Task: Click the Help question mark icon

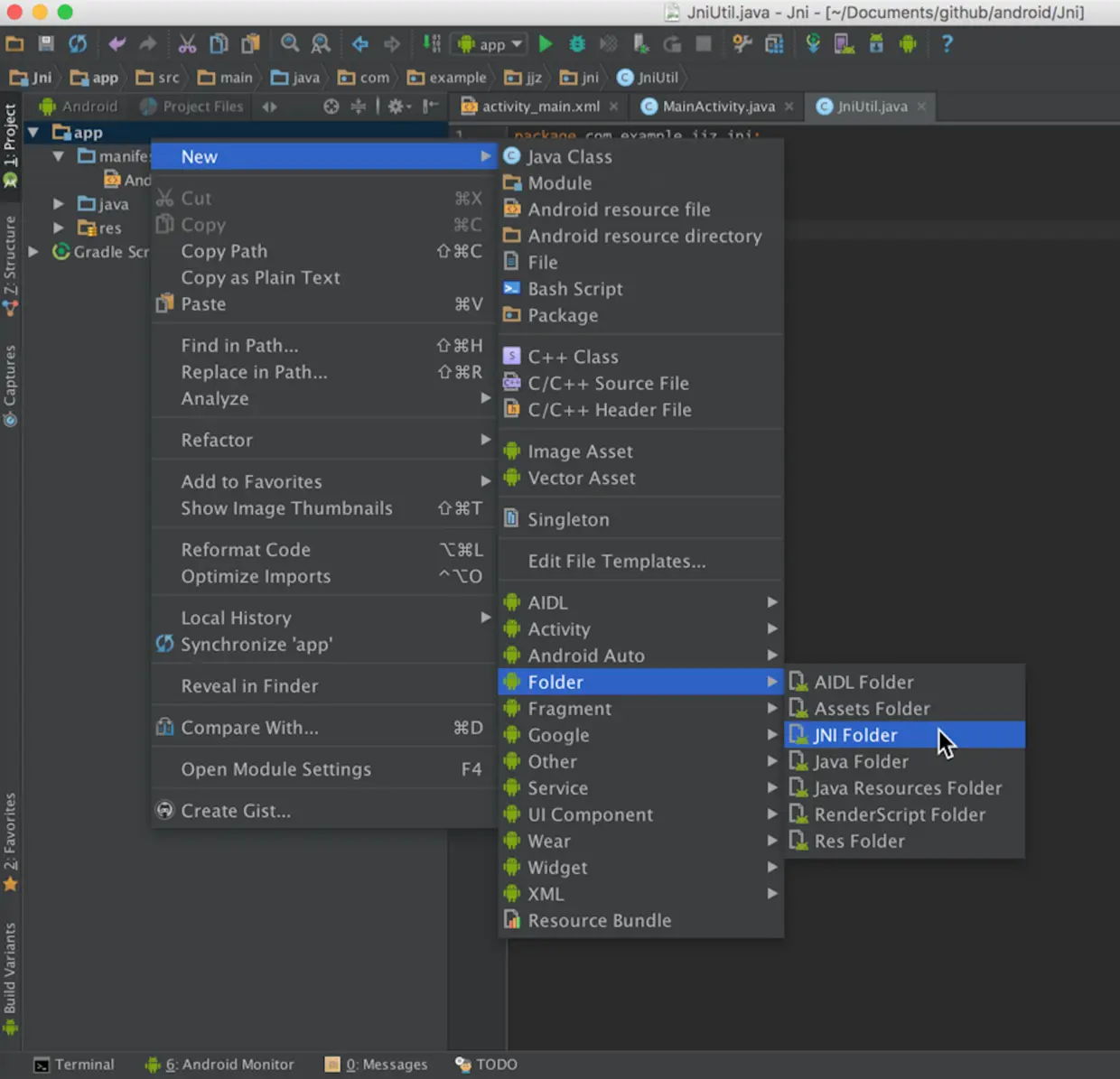Action: (947, 43)
